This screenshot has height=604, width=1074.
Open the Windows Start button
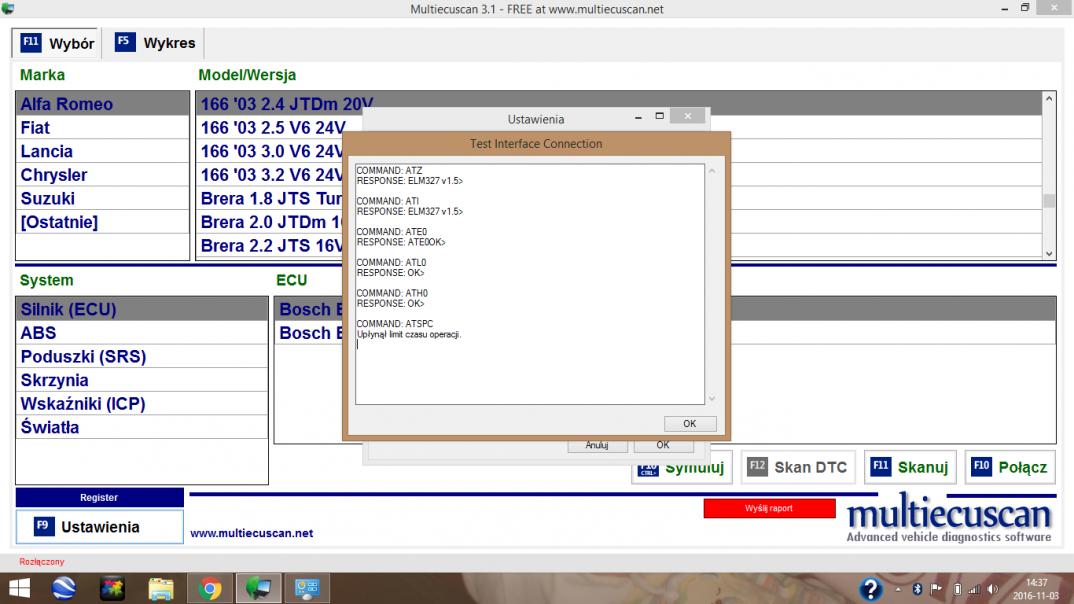[x=19, y=588]
